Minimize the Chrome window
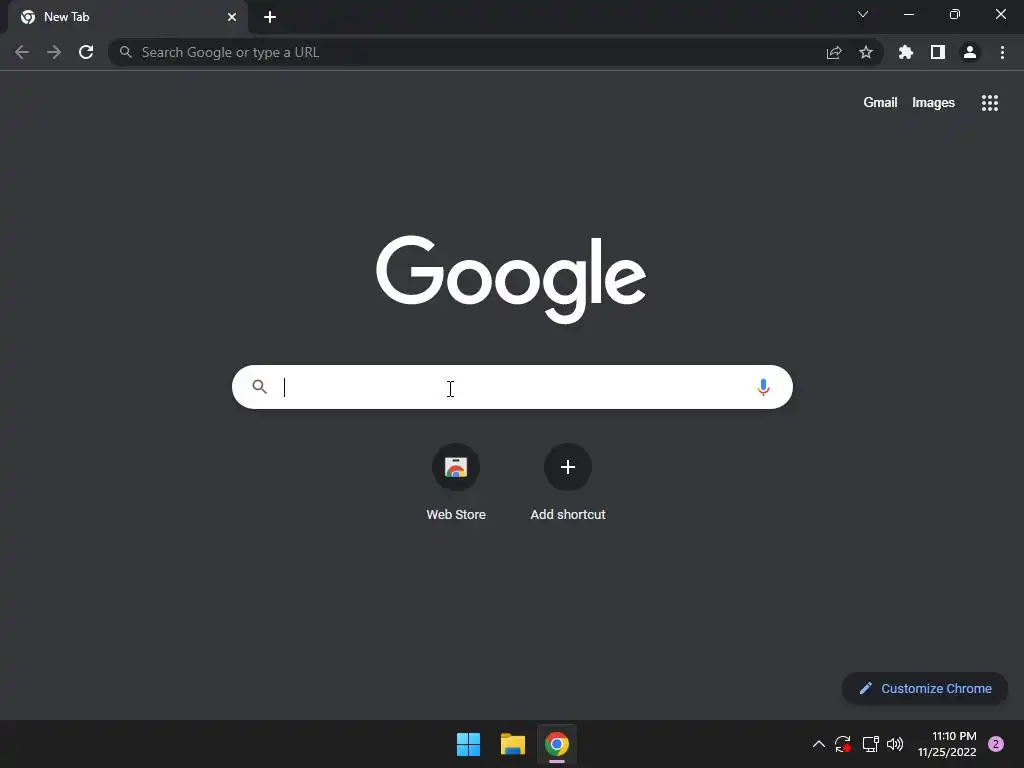The image size is (1024, 768). pyautogui.click(x=909, y=14)
